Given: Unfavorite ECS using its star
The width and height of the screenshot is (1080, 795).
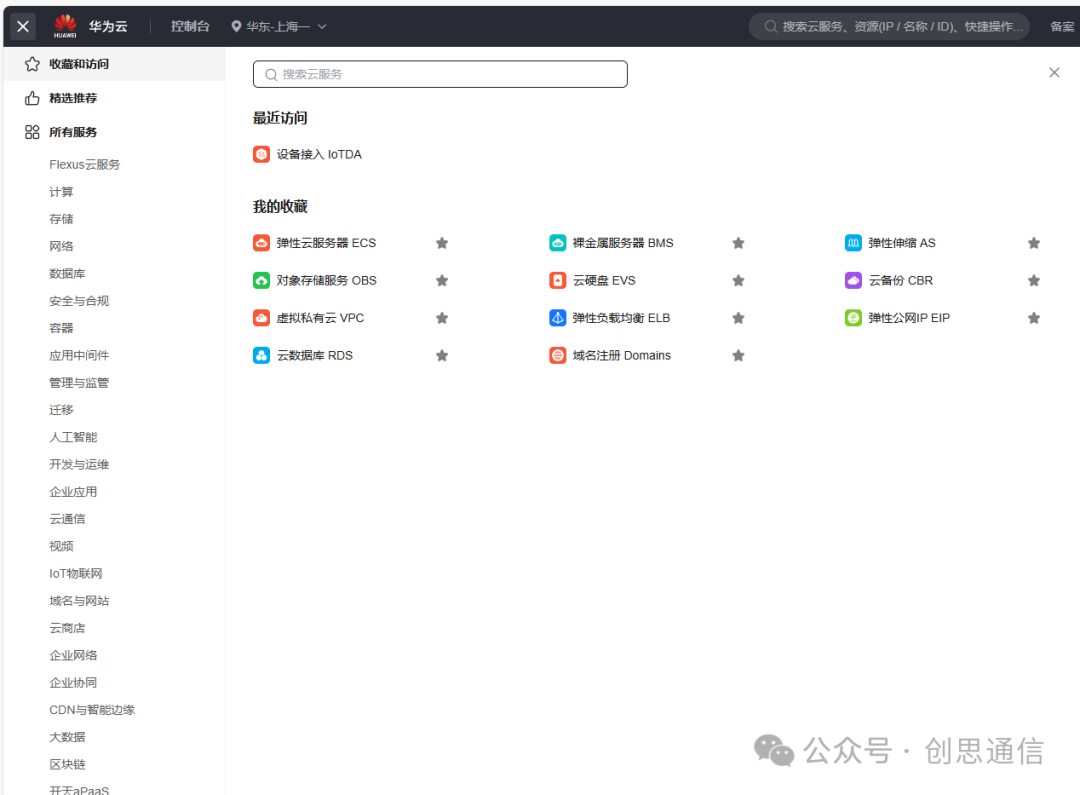Looking at the screenshot, I should coord(442,243).
